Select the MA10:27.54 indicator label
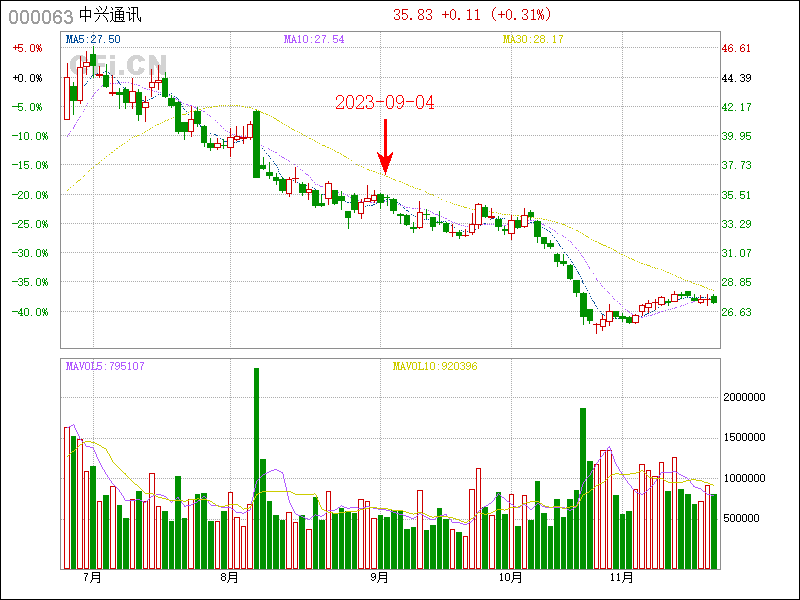This screenshot has height=600, width=800. pos(314,39)
